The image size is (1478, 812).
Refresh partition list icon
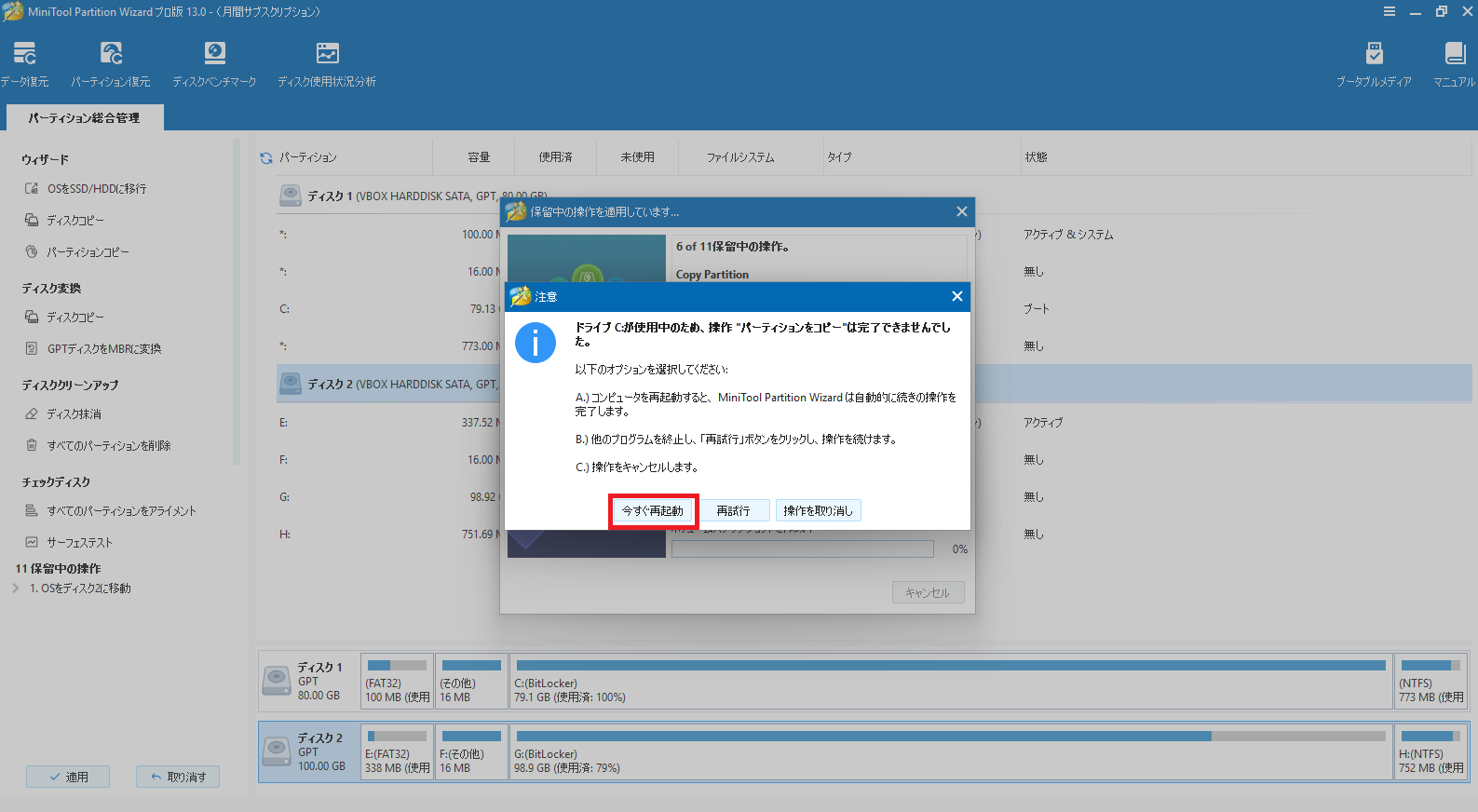[x=266, y=157]
